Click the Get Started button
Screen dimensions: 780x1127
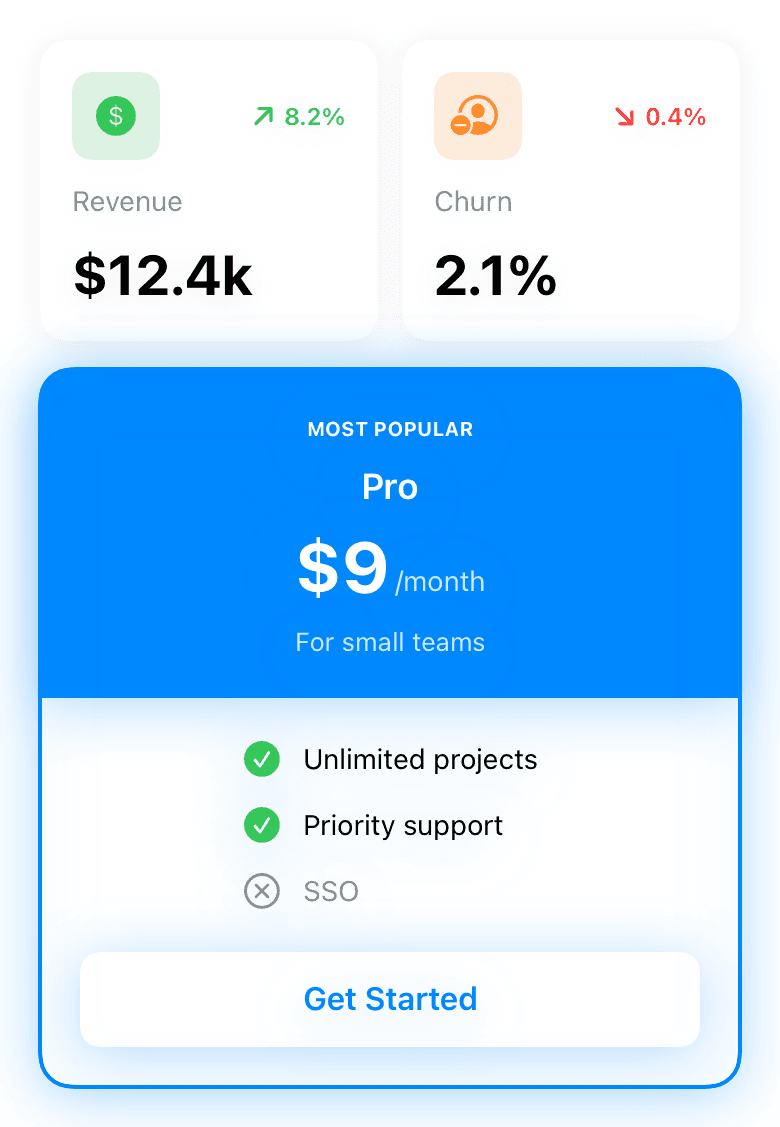(390, 999)
